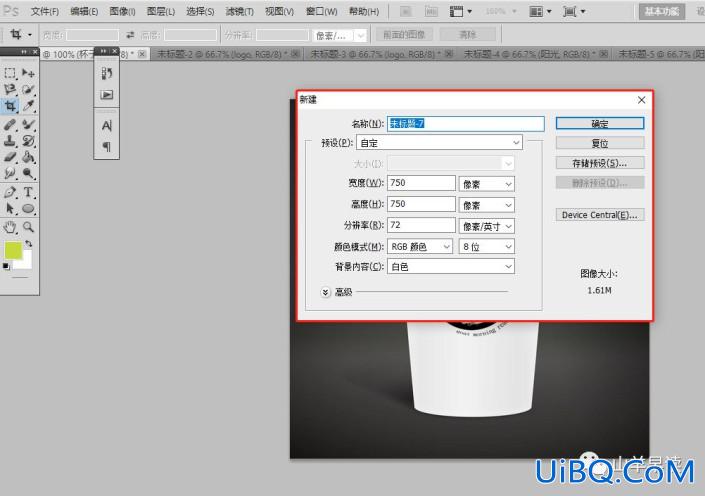This screenshot has width=705, height=496.
Task: Open the view extras dropdown
Action: tap(461, 11)
